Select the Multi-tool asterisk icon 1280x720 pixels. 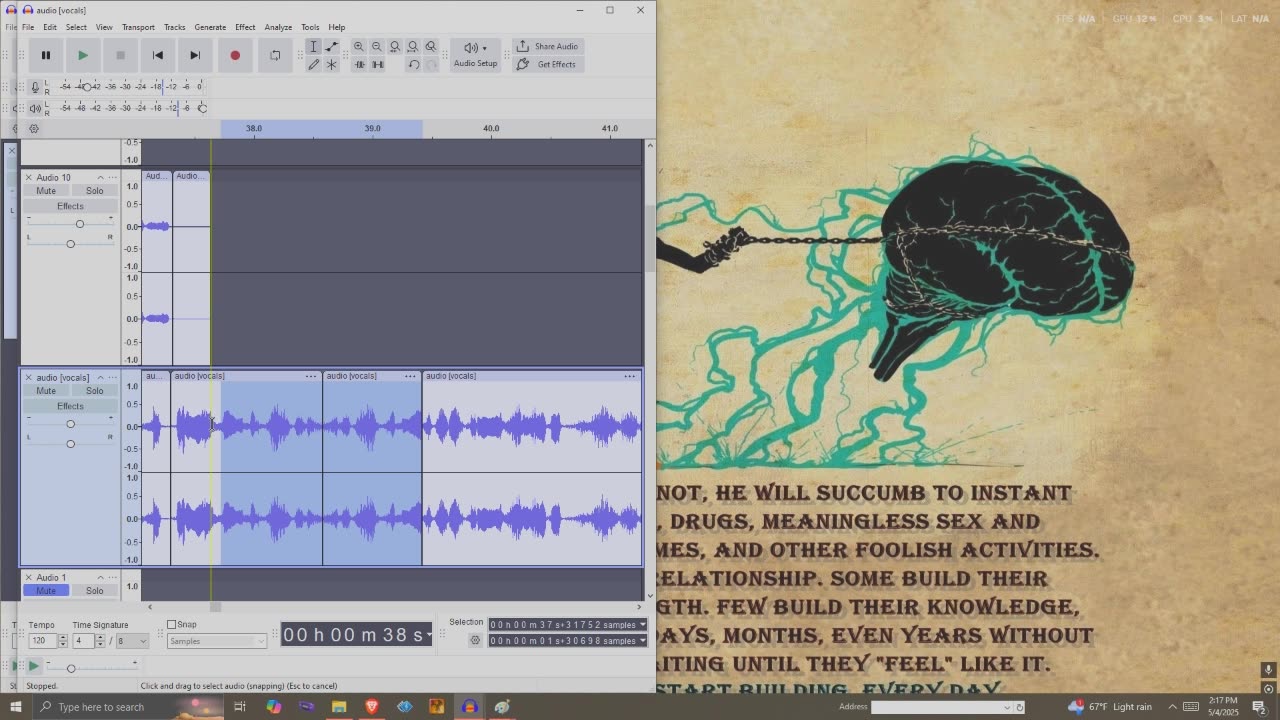tap(332, 65)
